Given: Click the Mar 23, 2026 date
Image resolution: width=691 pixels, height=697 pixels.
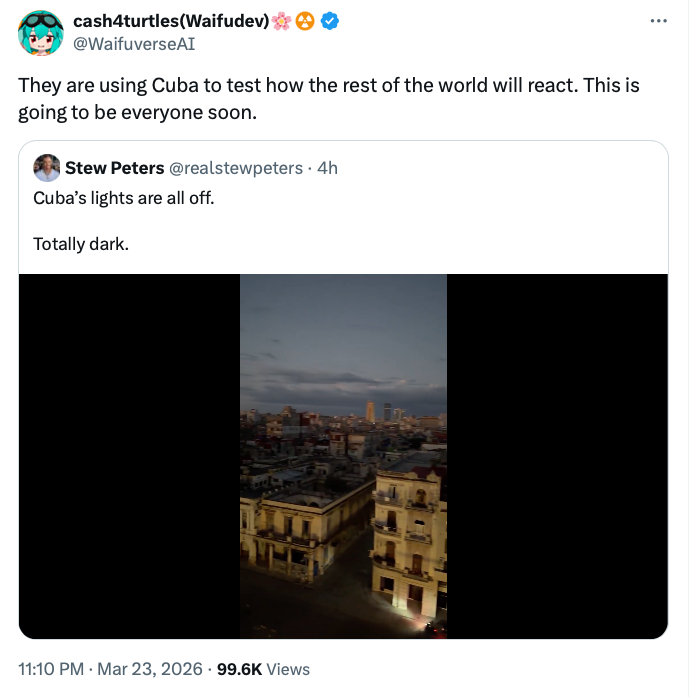Looking at the screenshot, I should tap(150, 669).
